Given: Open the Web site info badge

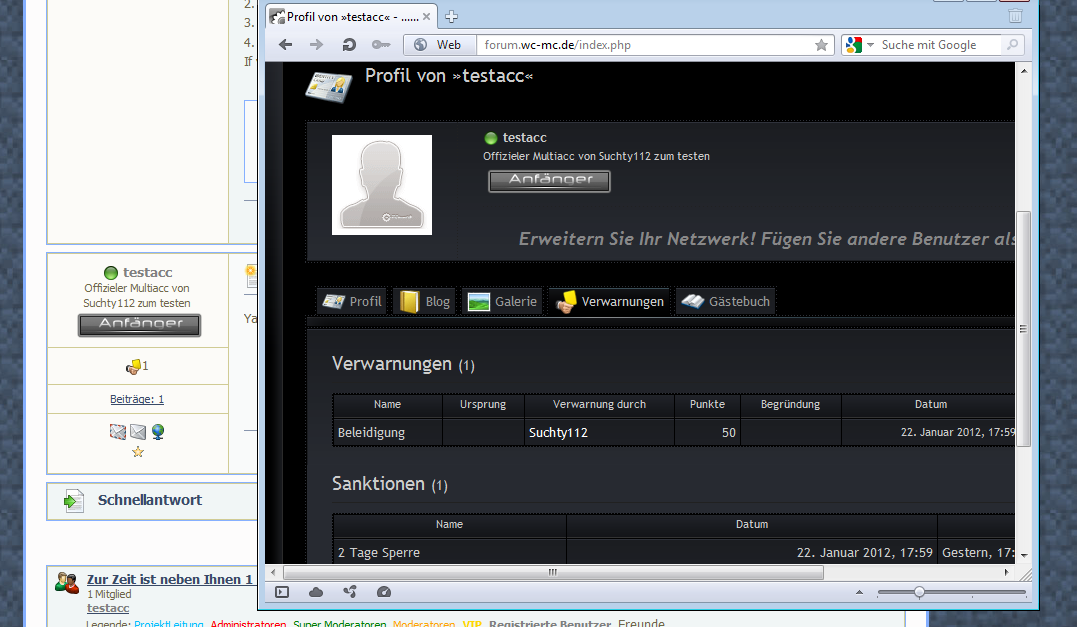Looking at the screenshot, I should click(438, 45).
